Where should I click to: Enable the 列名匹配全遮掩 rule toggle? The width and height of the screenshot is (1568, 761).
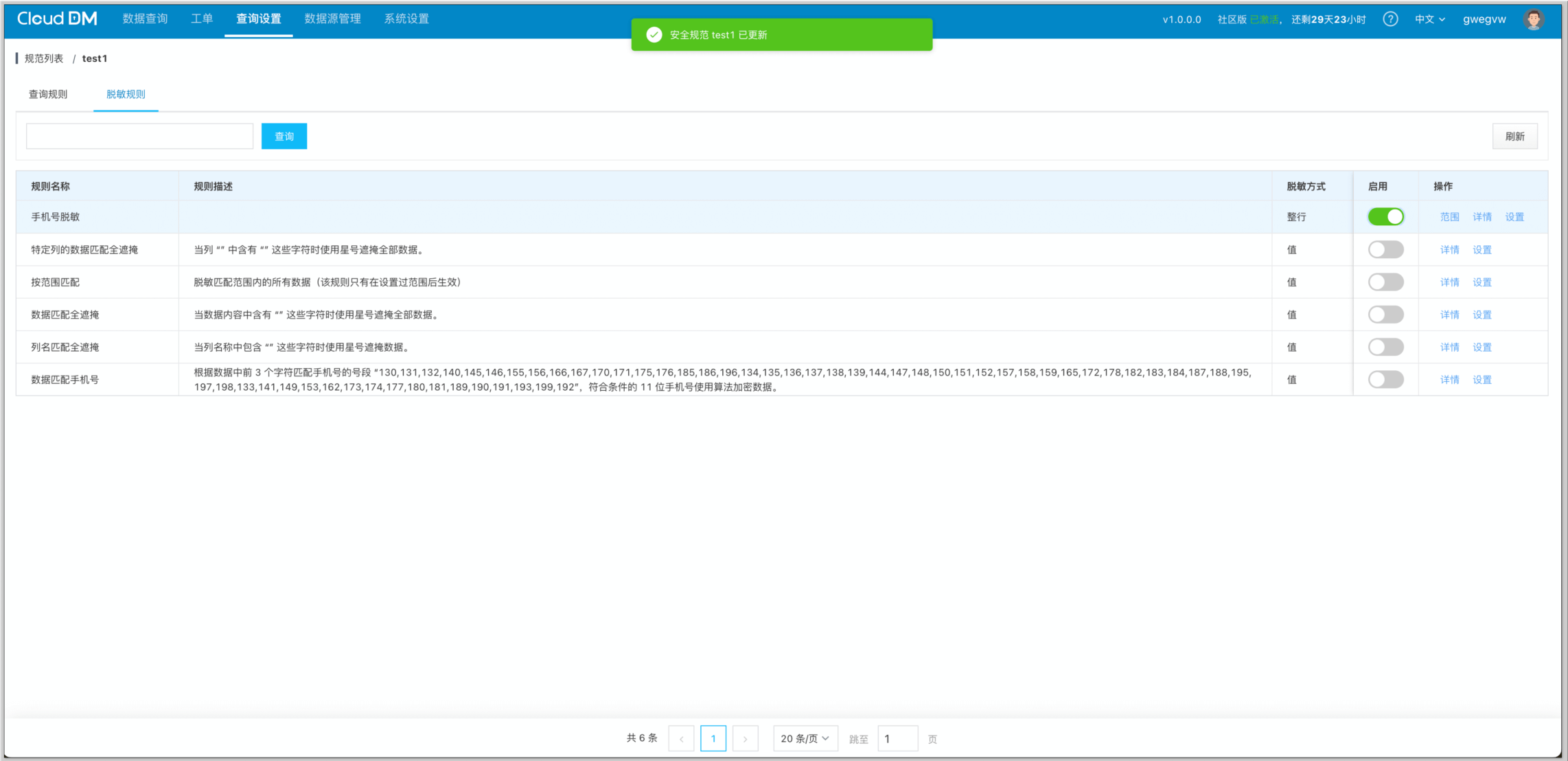tap(1385, 348)
